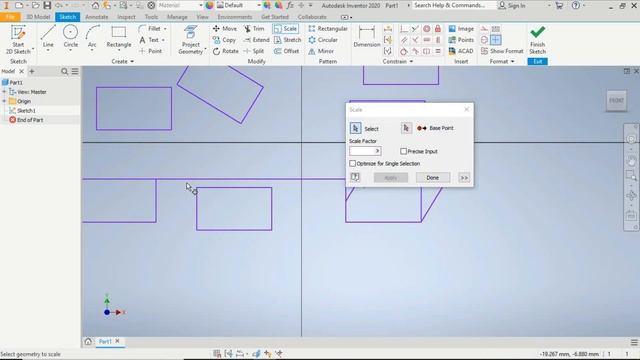Screen dimensions: 640x360
Task: Expand Scale dialog with >> button
Action: tap(464, 178)
